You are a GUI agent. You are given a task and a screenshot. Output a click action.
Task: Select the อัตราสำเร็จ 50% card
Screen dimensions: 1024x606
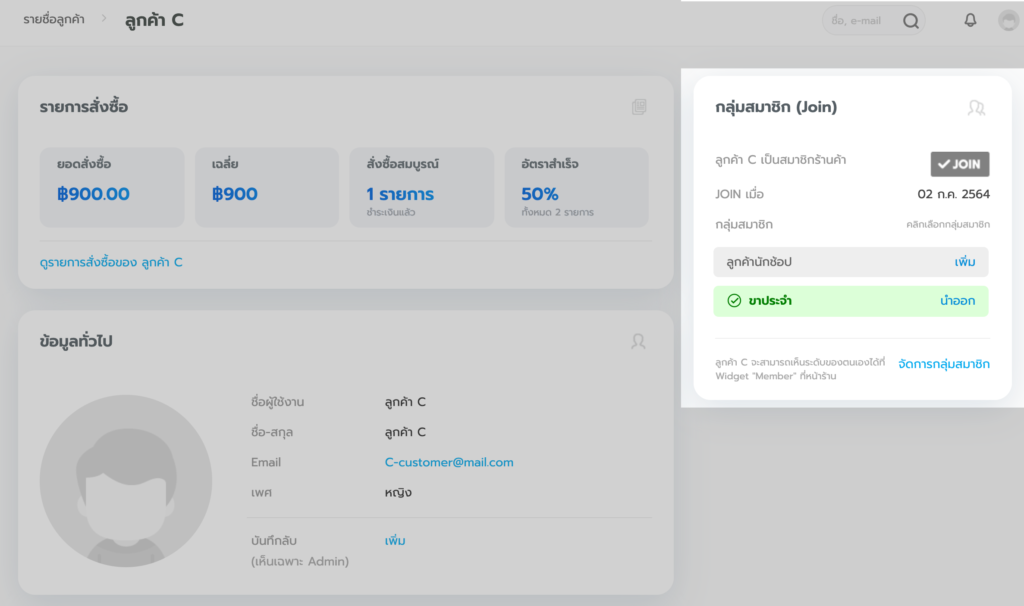click(576, 187)
